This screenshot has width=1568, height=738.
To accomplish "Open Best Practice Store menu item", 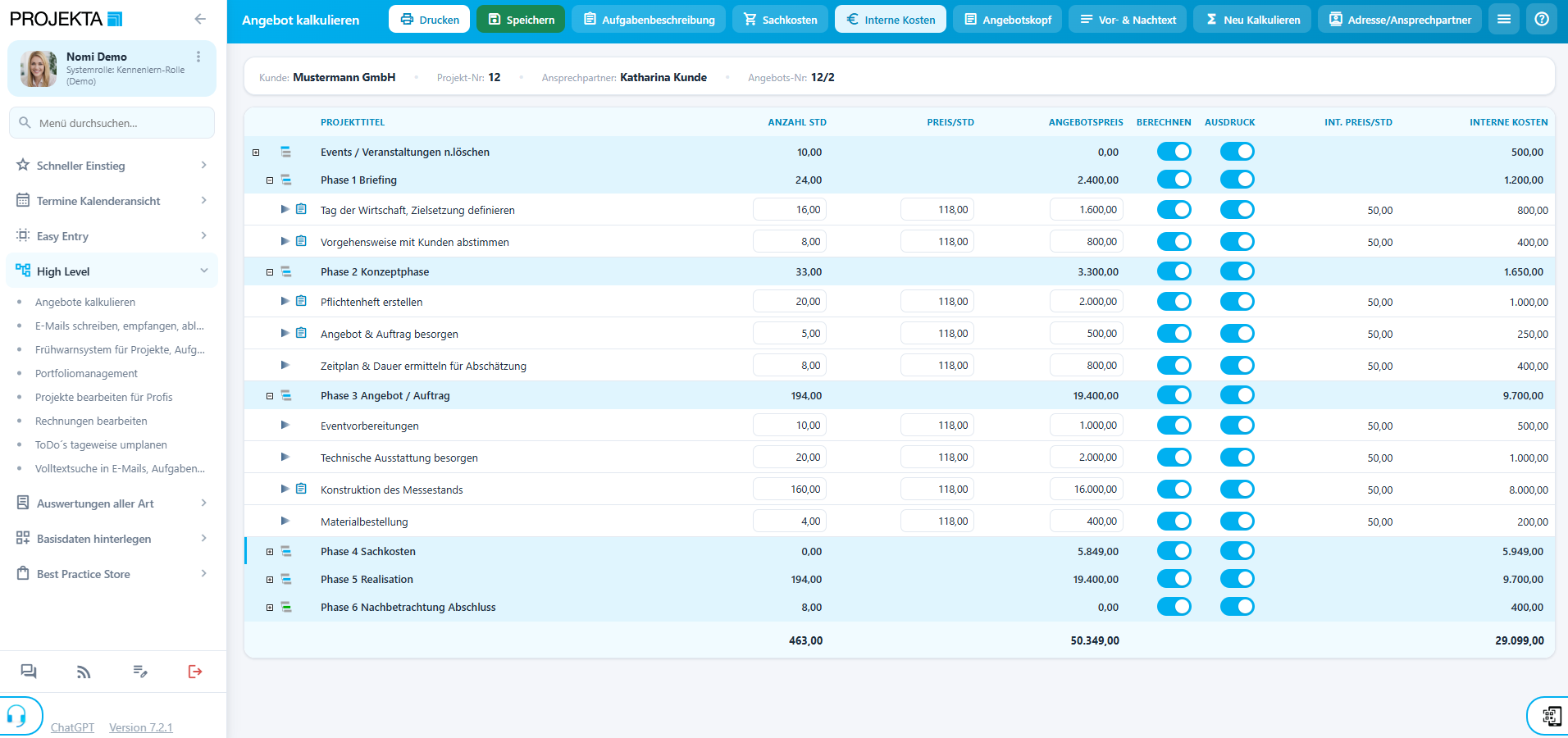I will [112, 574].
